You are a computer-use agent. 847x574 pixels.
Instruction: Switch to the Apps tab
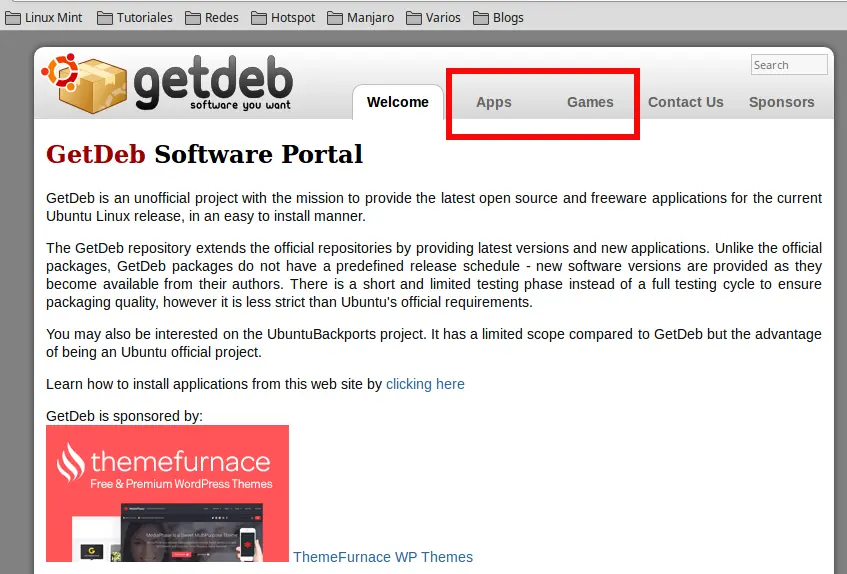point(494,102)
